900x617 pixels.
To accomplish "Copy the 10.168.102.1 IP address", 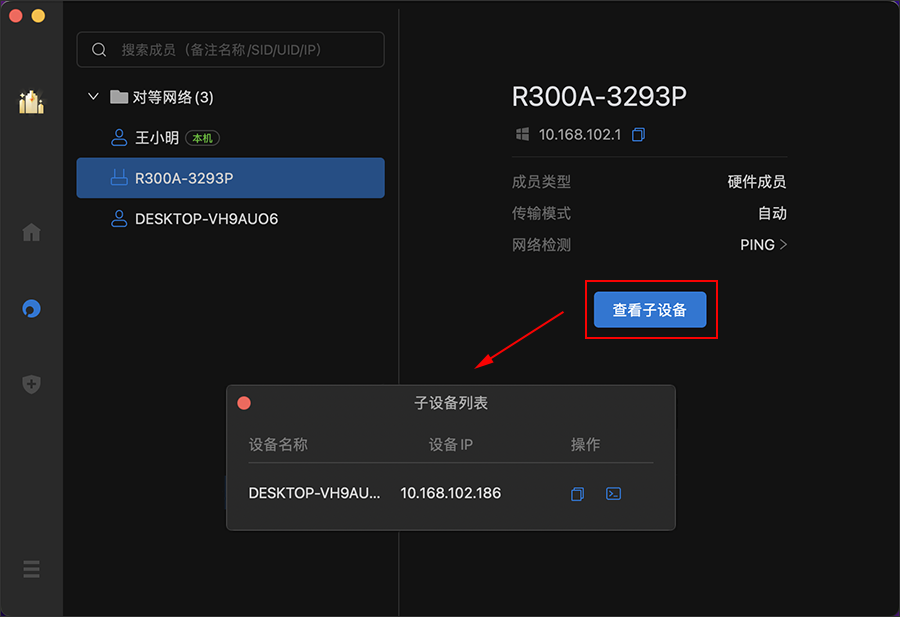I will click(x=639, y=134).
